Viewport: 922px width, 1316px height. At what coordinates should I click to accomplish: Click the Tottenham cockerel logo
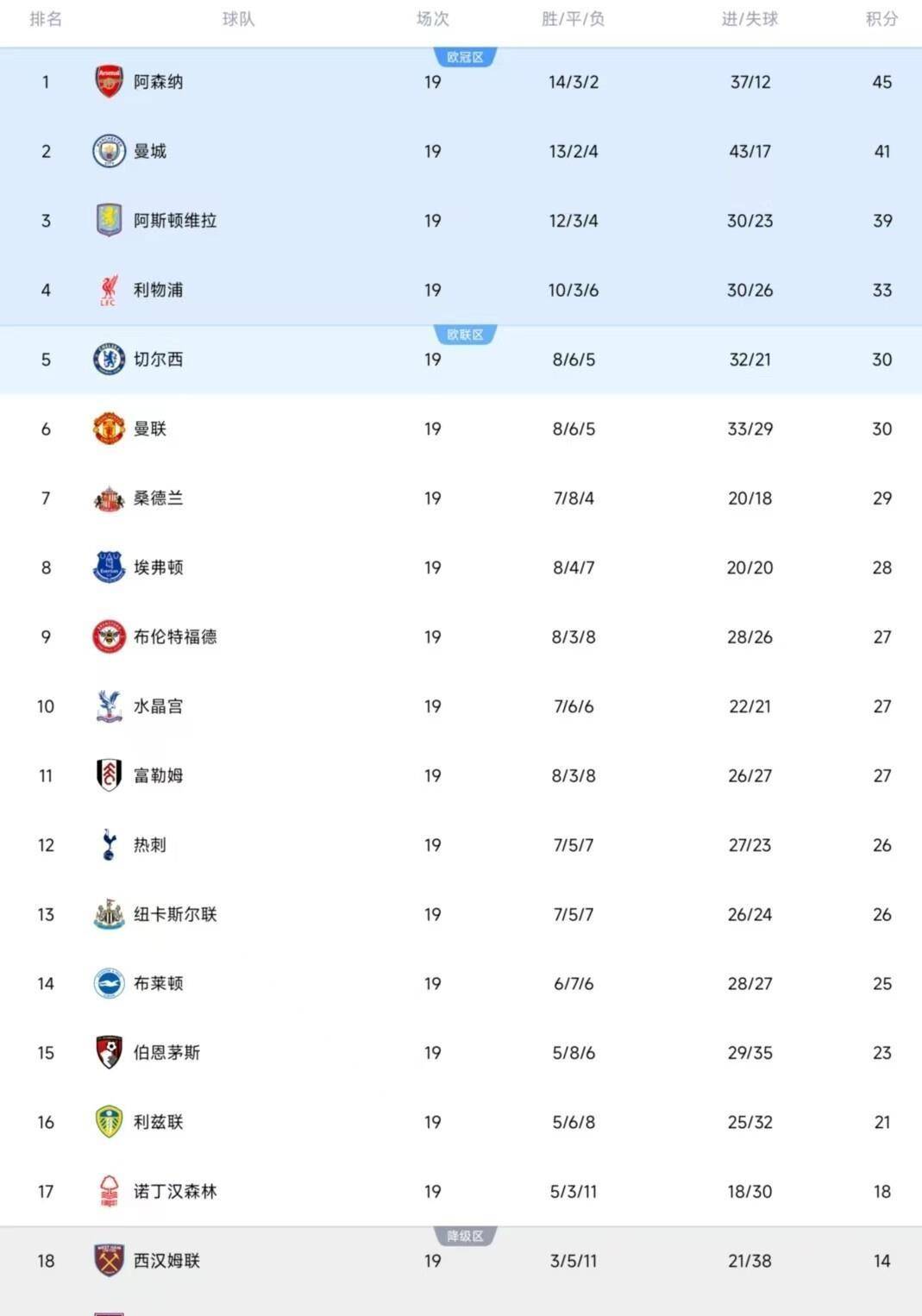109,845
